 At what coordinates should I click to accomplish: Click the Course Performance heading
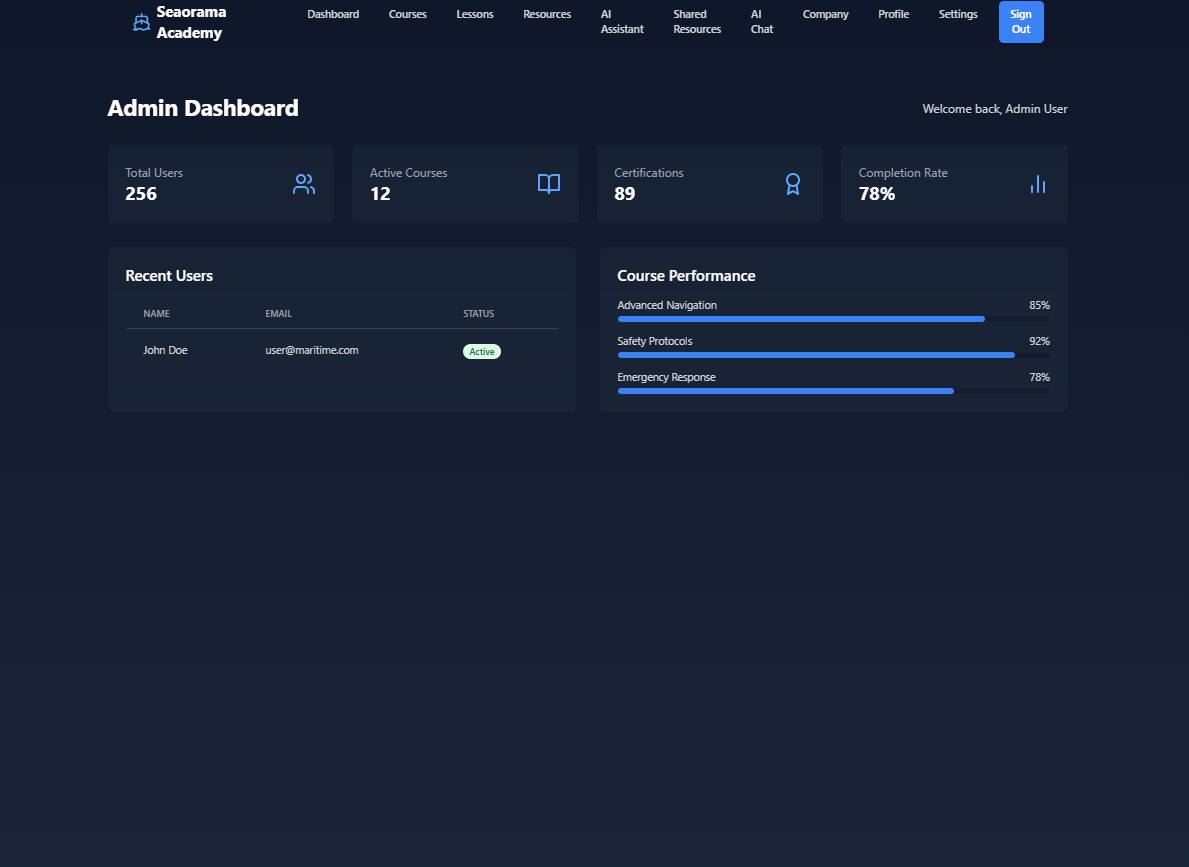(686, 276)
